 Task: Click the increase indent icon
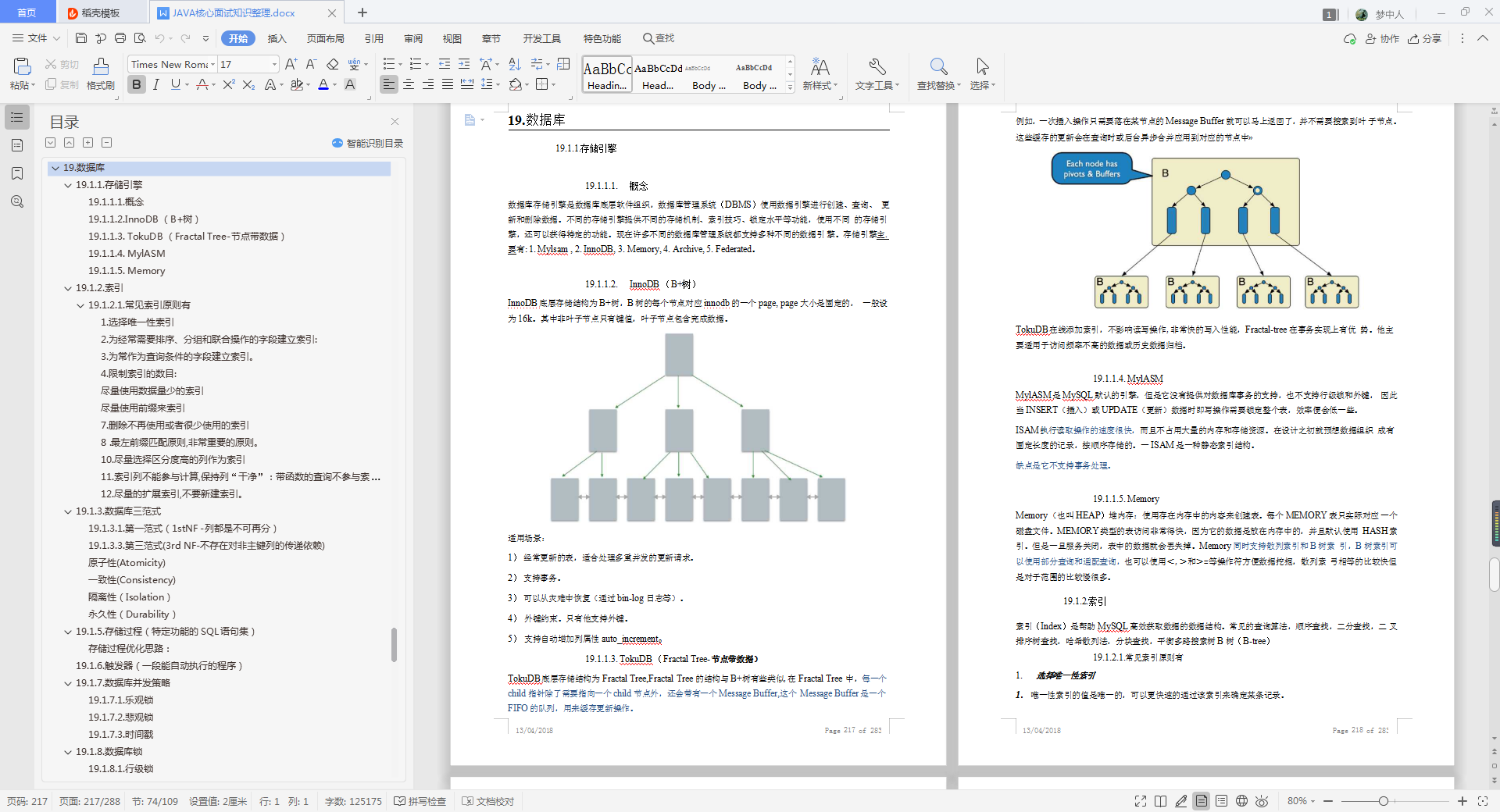tap(464, 64)
